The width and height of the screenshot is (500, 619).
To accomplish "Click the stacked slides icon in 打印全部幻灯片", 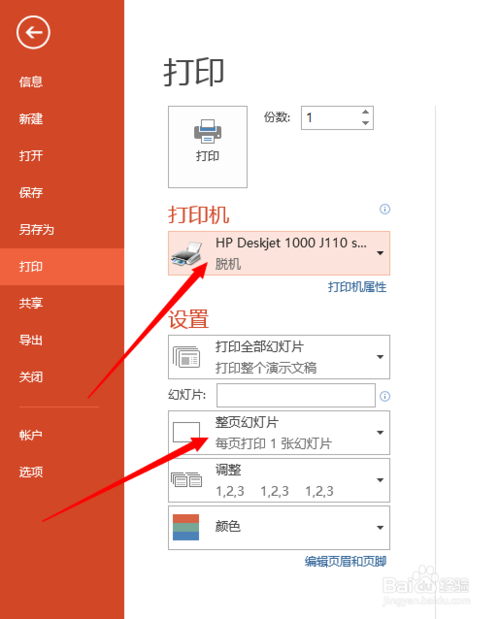I will (x=186, y=357).
